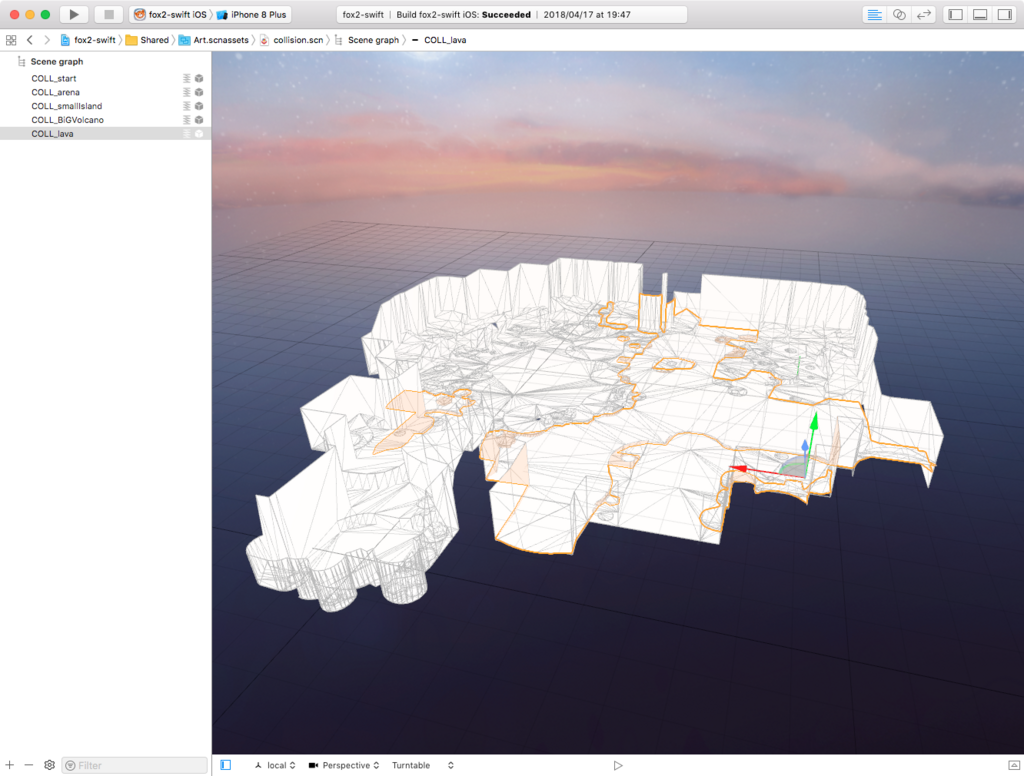Open the Version editor
This screenshot has height=776, width=1024.
tap(924, 15)
